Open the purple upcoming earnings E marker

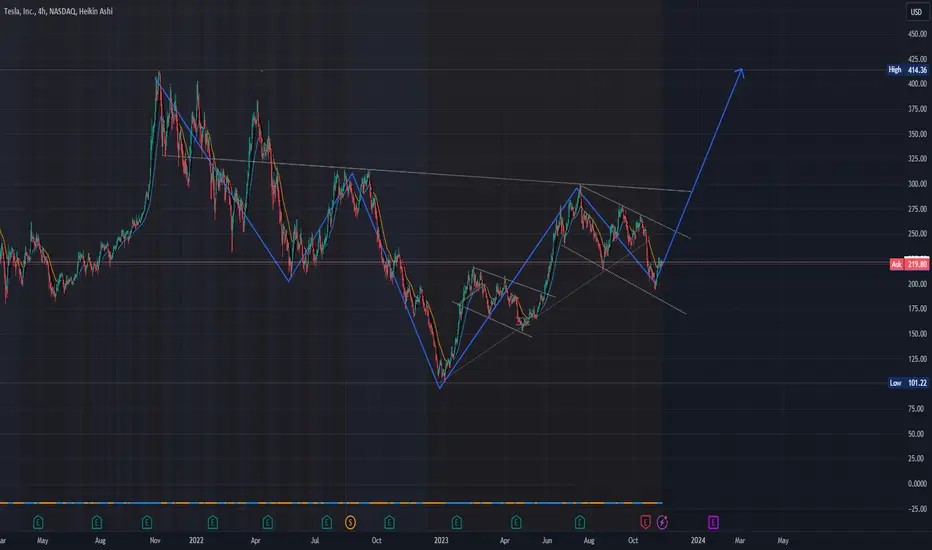click(713, 523)
